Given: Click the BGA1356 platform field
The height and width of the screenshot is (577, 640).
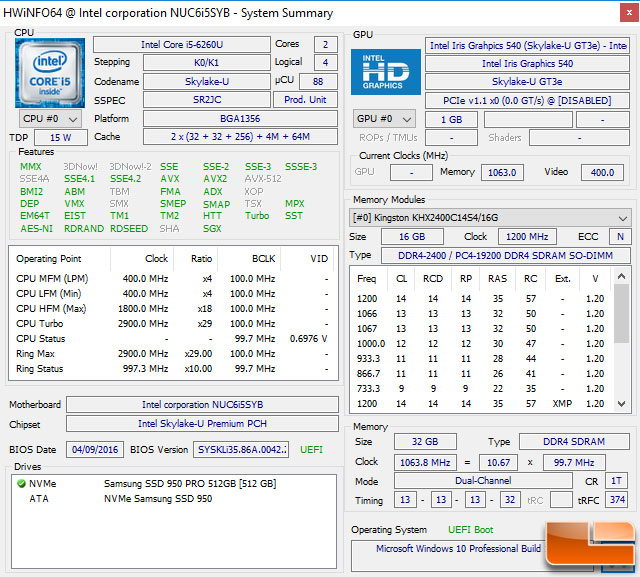Looking at the screenshot, I should [x=240, y=119].
